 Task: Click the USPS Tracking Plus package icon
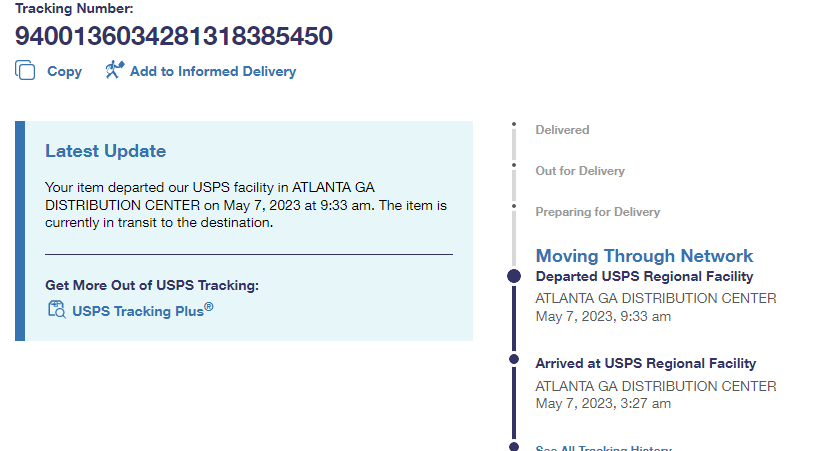click(56, 309)
